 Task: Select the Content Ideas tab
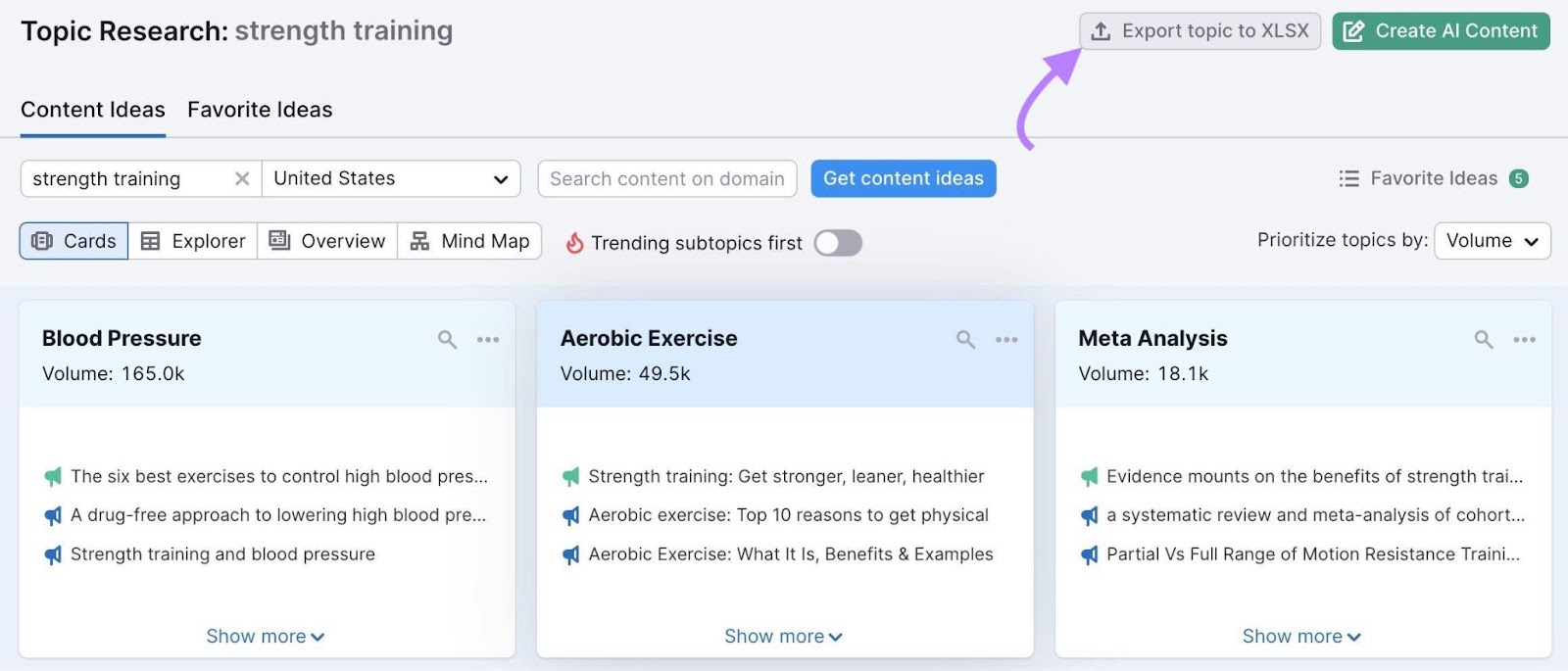click(92, 109)
